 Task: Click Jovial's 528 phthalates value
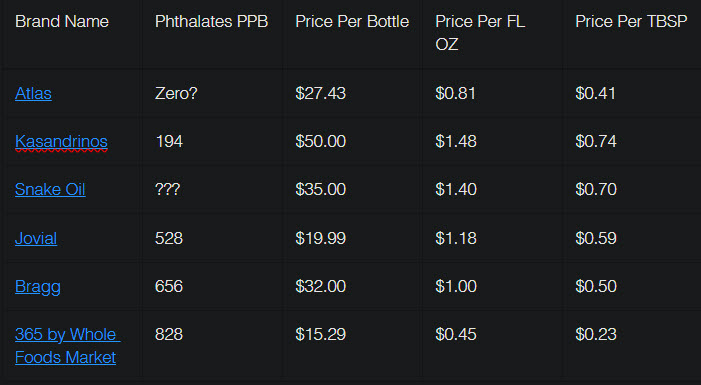click(x=169, y=238)
